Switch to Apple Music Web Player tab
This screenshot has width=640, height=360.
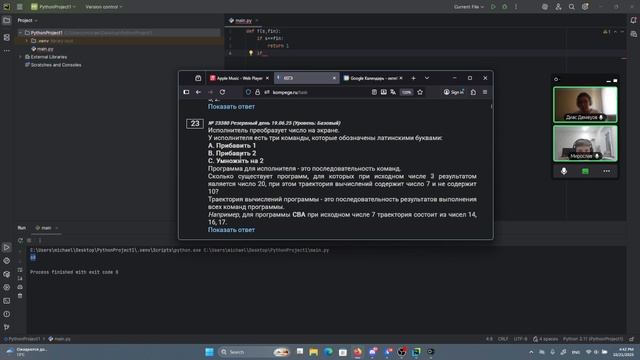coord(239,78)
